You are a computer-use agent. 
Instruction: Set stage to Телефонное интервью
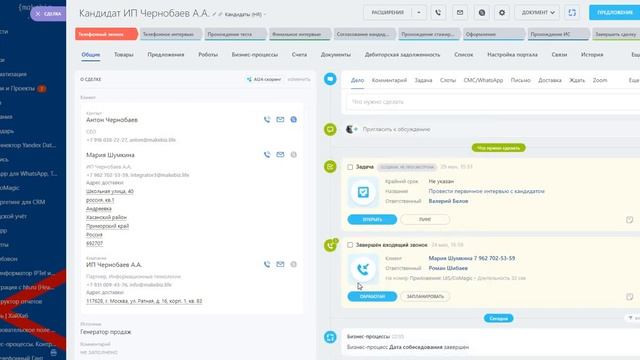(171, 34)
